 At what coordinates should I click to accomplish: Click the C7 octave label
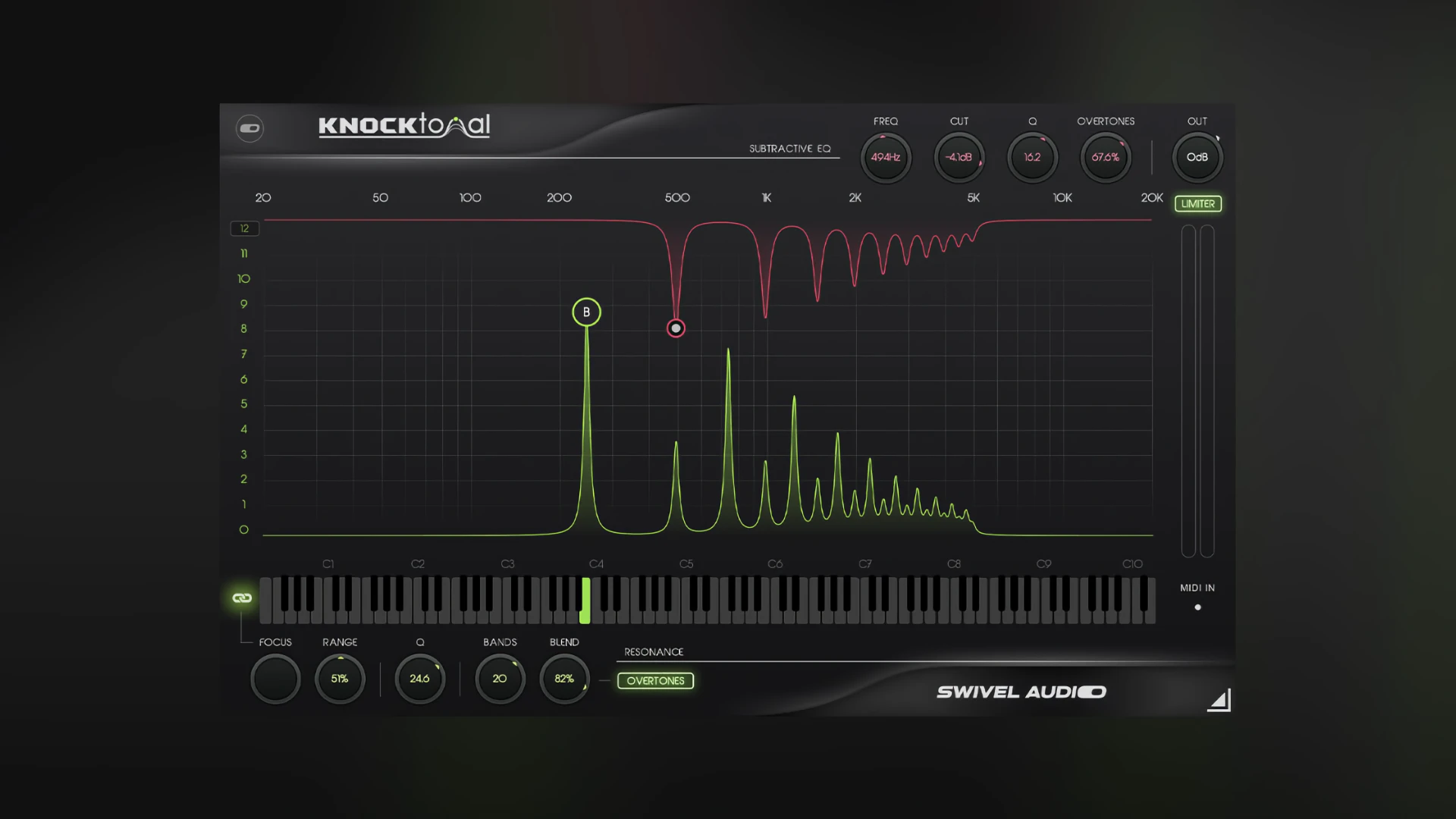(x=865, y=564)
